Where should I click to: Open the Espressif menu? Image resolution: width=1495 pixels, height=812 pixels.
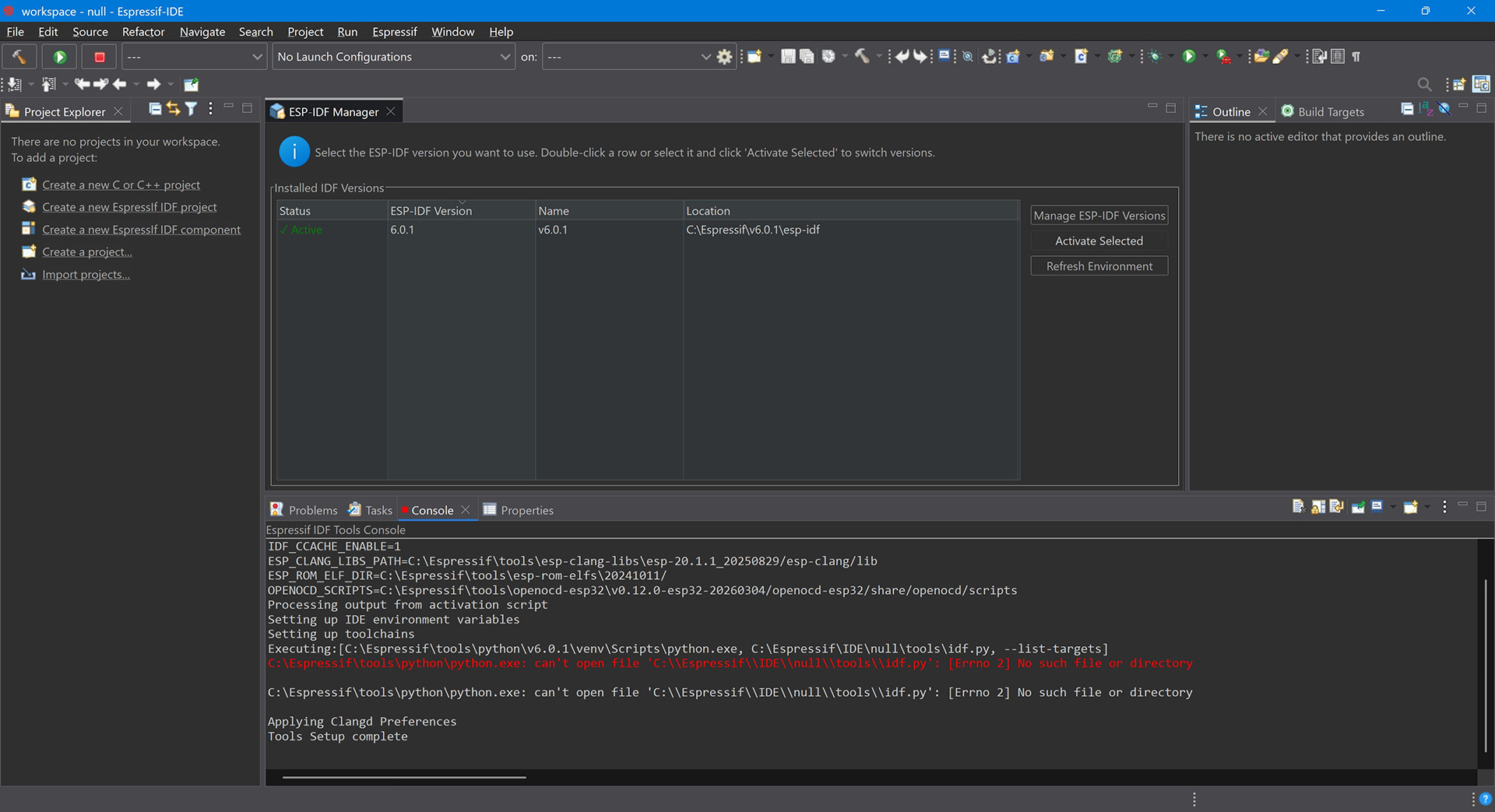(x=395, y=32)
